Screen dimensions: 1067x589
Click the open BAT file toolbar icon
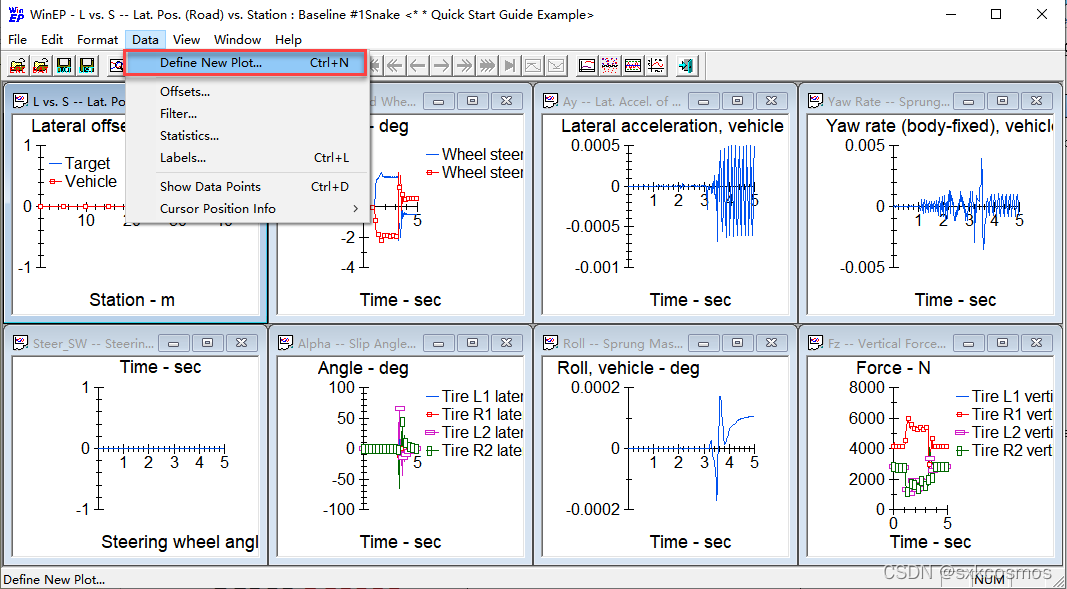pyautogui.click(x=41, y=66)
